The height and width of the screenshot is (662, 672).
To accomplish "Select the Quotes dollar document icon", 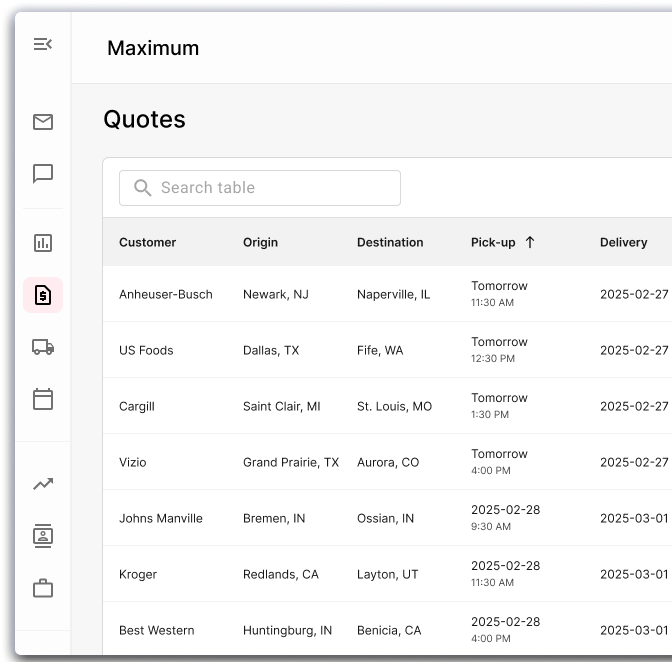I will click(x=43, y=295).
